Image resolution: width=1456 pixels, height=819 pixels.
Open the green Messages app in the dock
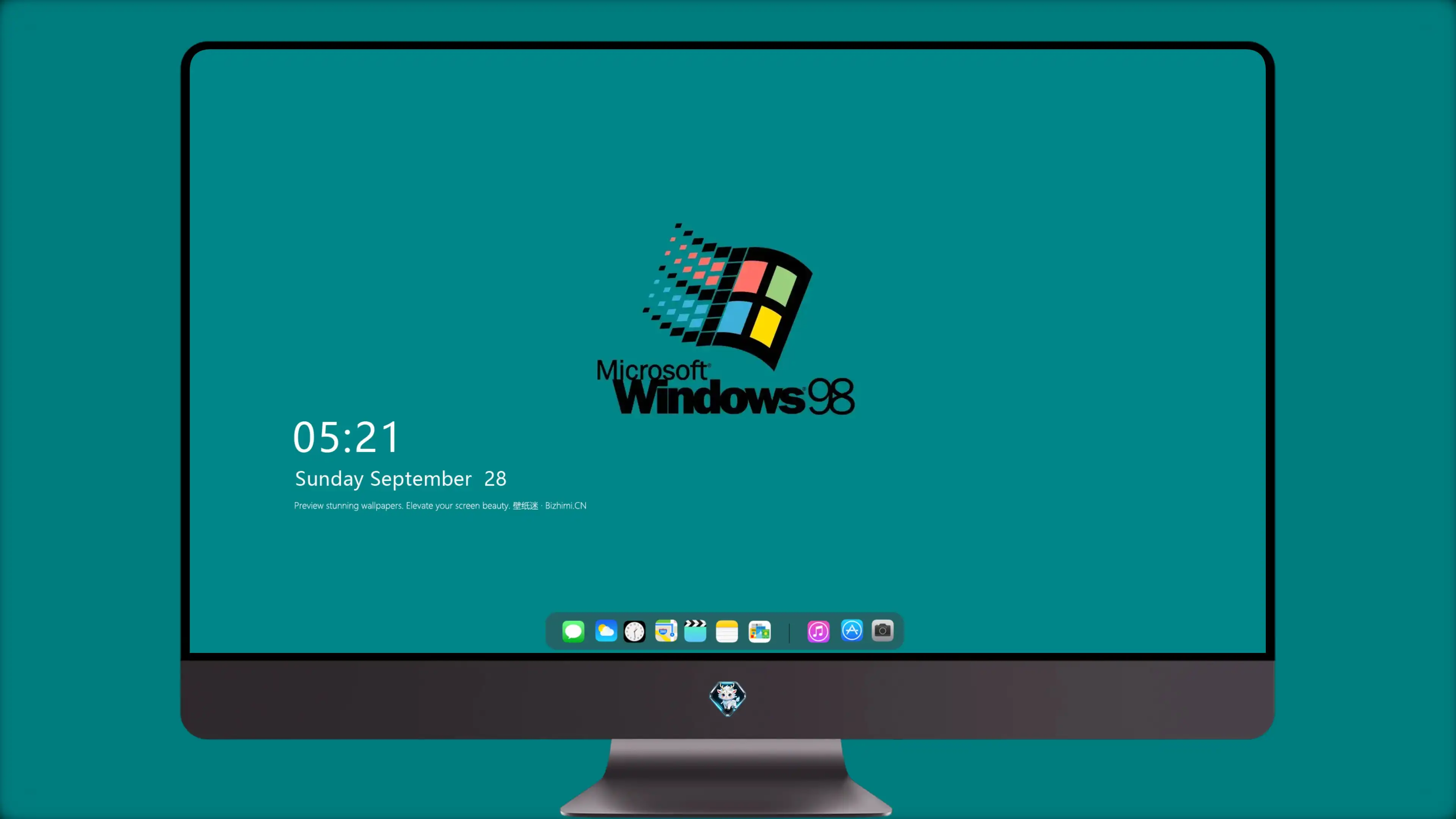tap(573, 631)
